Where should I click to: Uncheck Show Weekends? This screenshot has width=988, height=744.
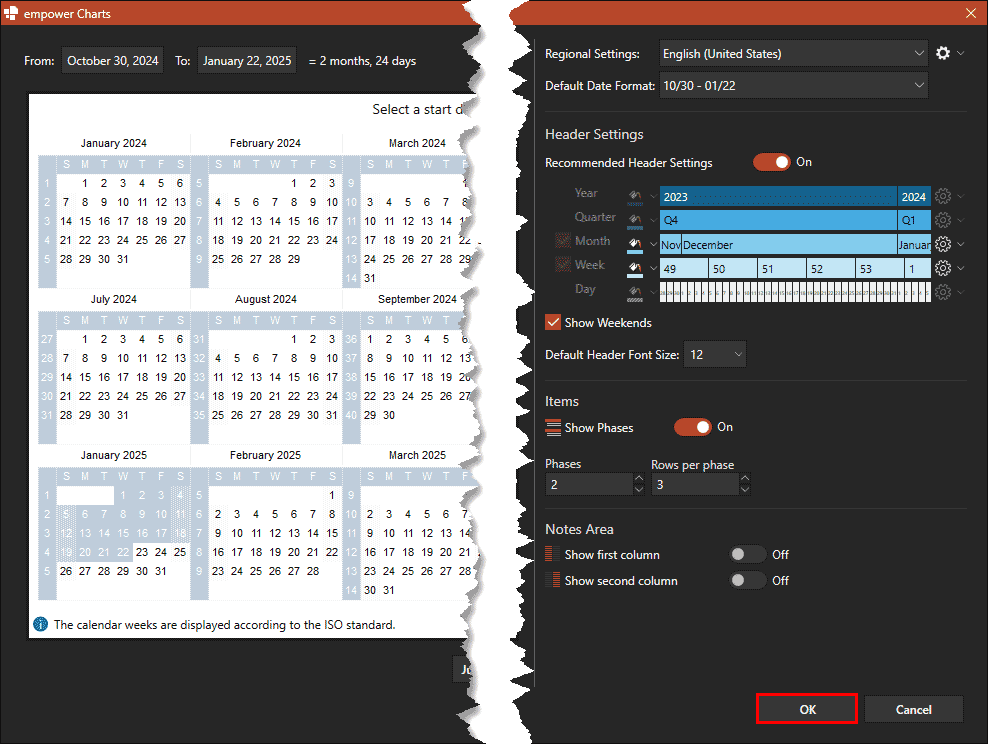553,322
